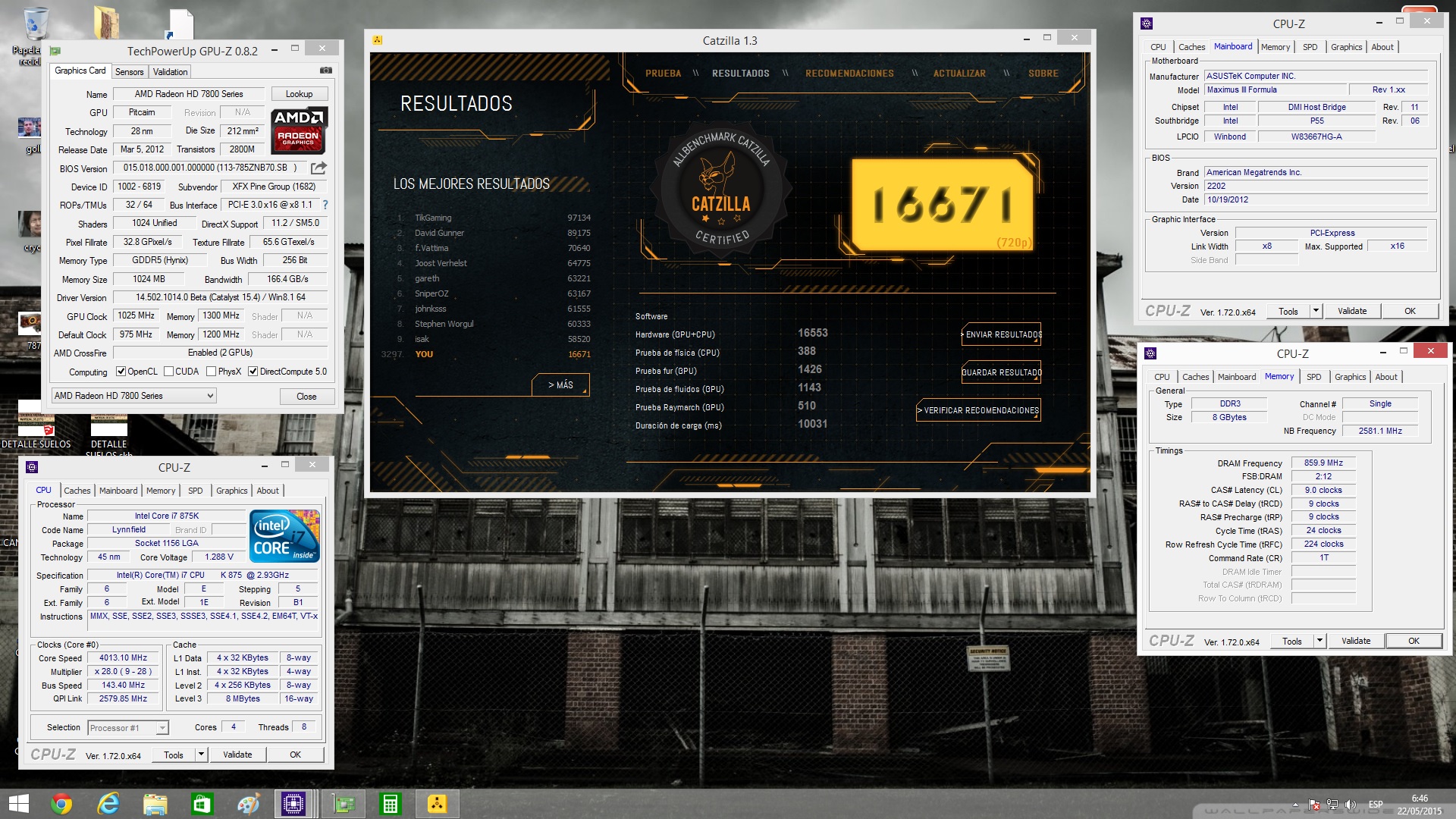Open Internet Explorer from the taskbar
1456x819 pixels.
click(x=108, y=804)
